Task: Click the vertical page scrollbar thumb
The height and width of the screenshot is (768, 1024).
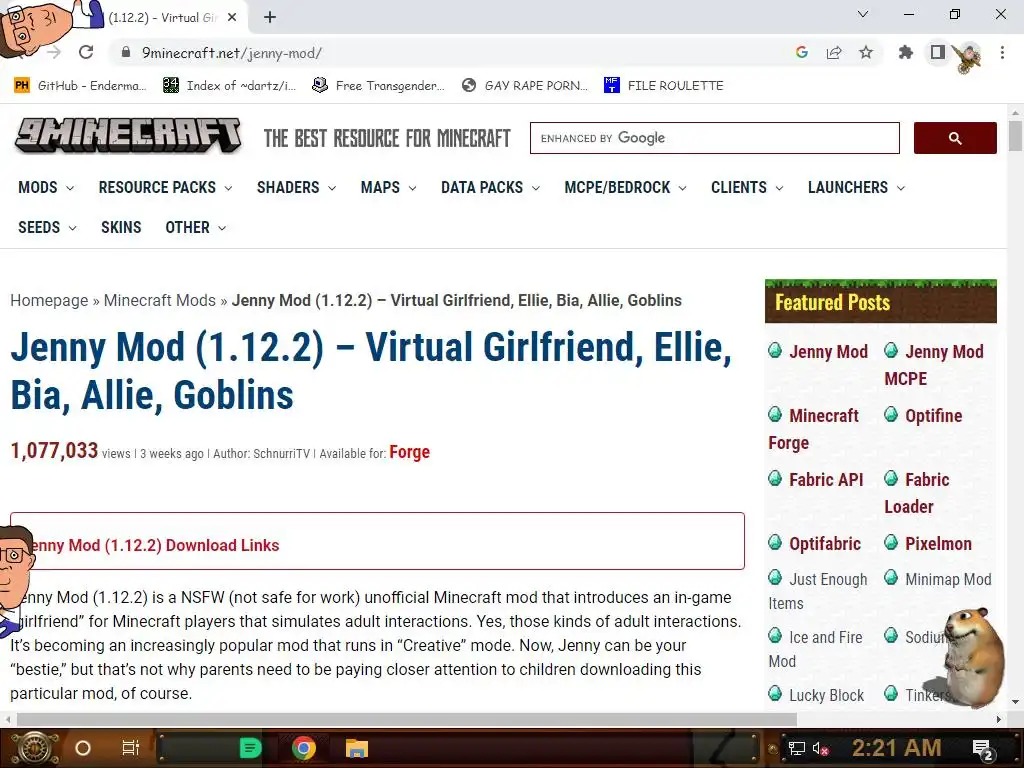Action: [x=1015, y=135]
